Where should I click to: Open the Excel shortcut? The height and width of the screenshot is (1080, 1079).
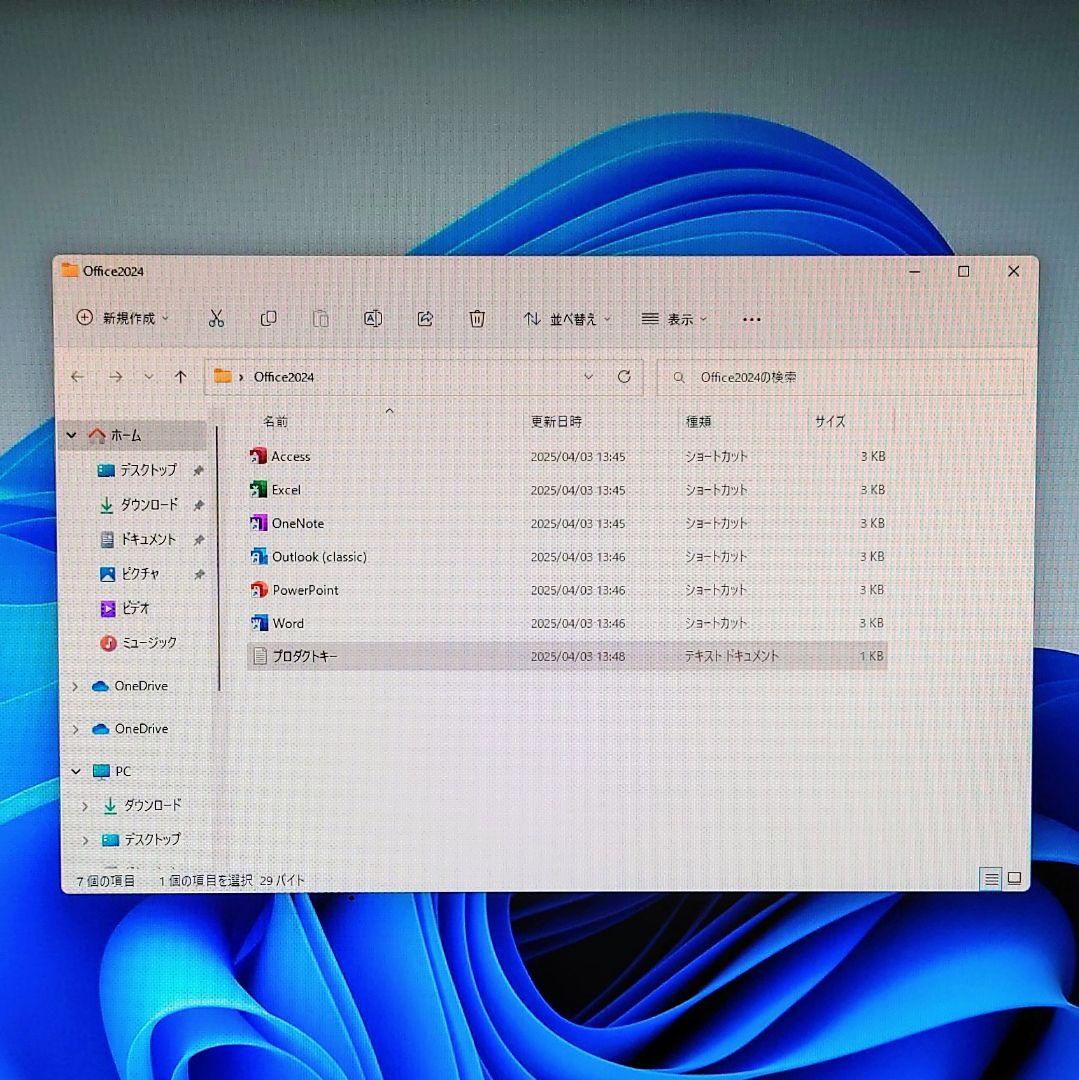pyautogui.click(x=285, y=489)
